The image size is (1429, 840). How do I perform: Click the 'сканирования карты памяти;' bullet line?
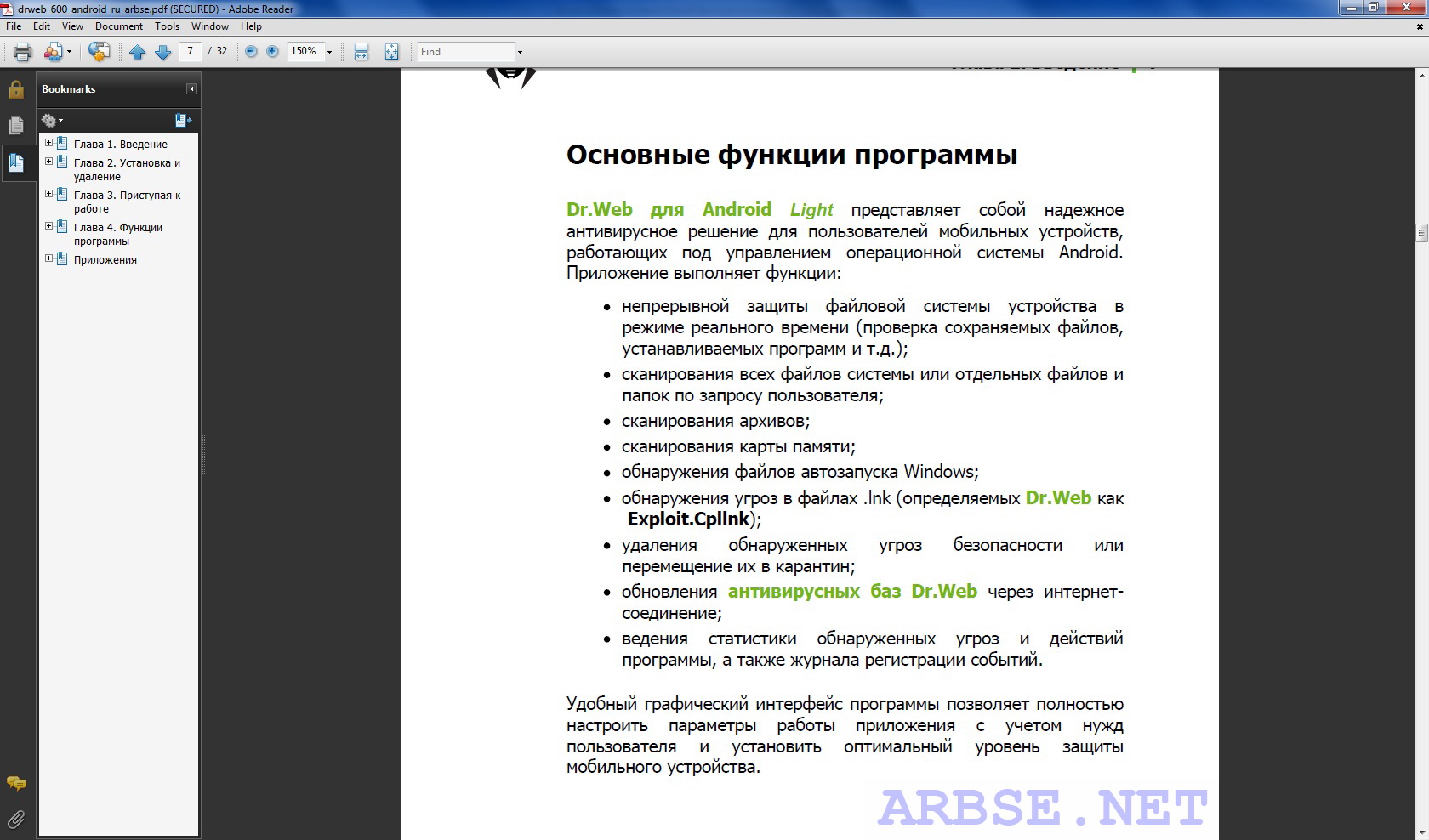click(738, 446)
